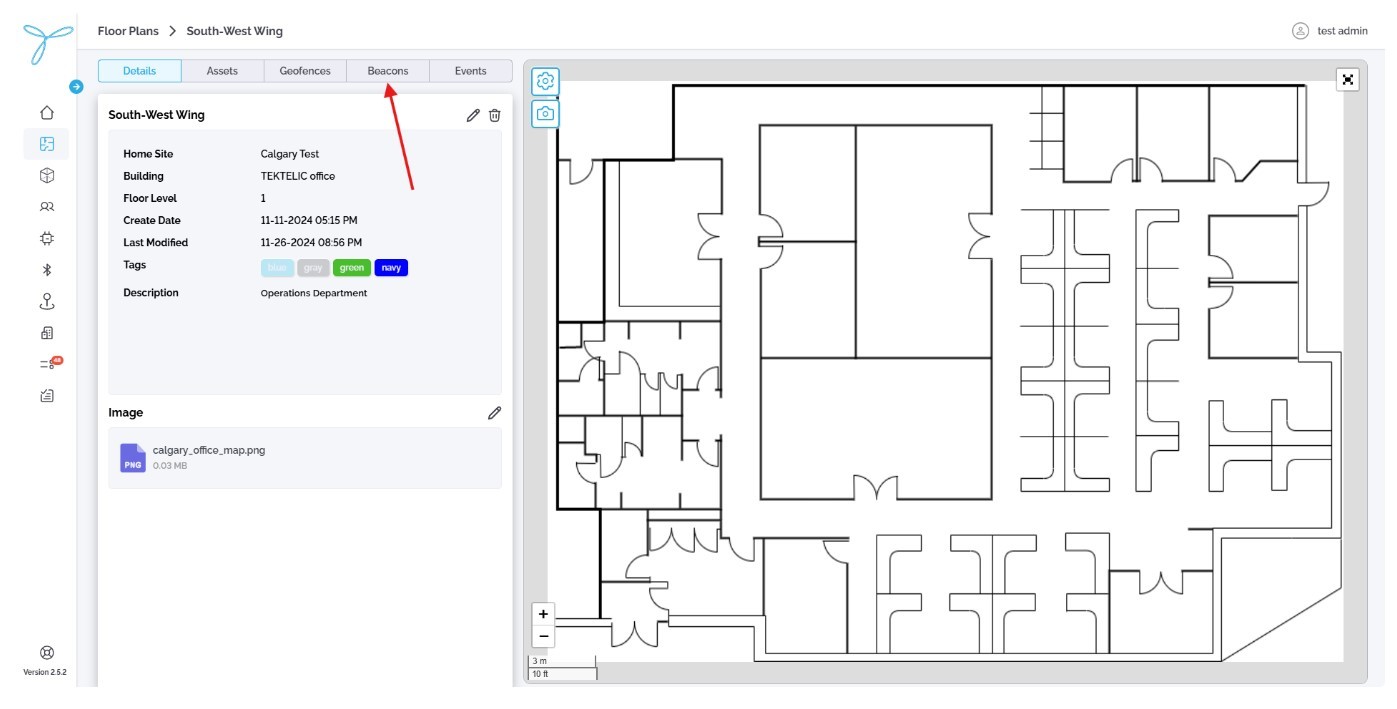1397x709 pixels.
Task: Open the test admin user menu
Action: pyautogui.click(x=1329, y=31)
